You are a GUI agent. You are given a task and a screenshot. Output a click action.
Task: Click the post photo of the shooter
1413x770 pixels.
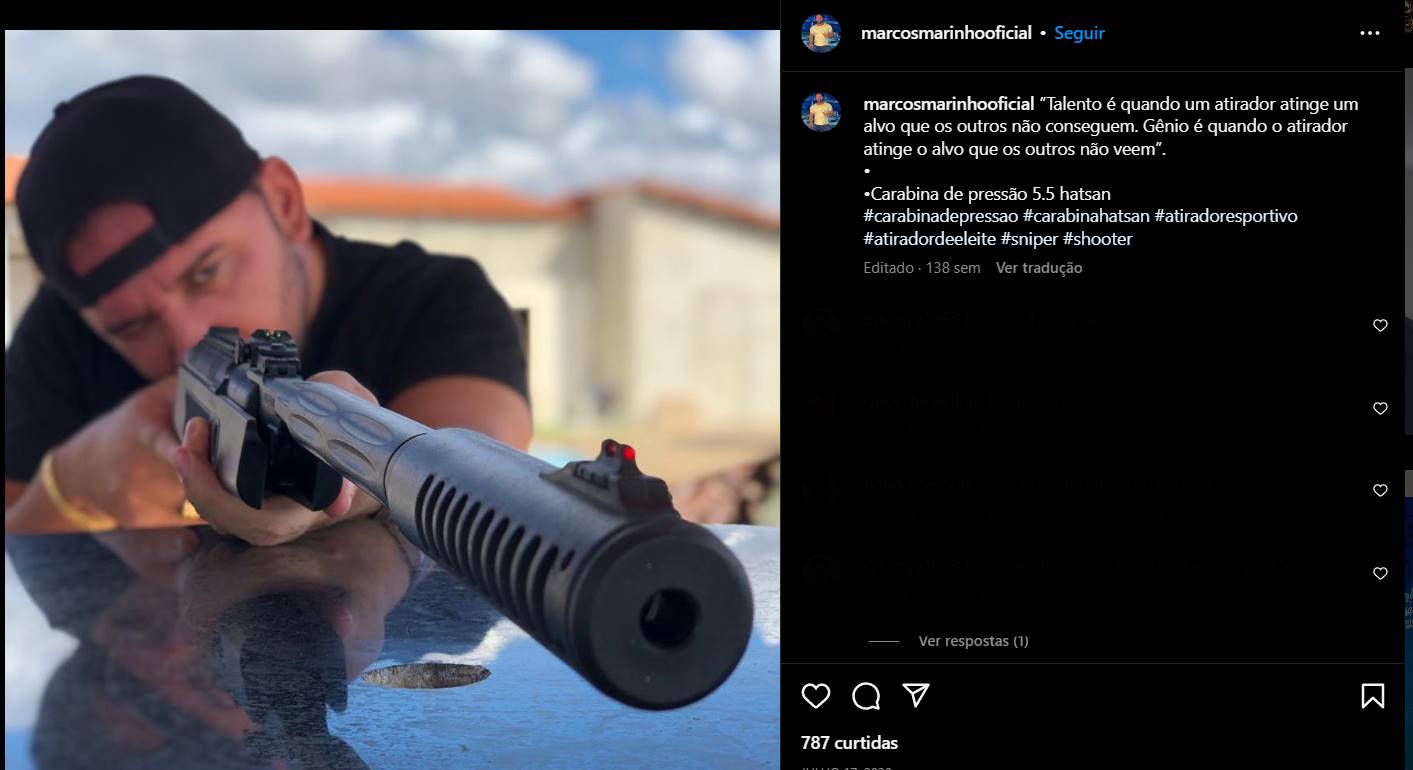392,400
